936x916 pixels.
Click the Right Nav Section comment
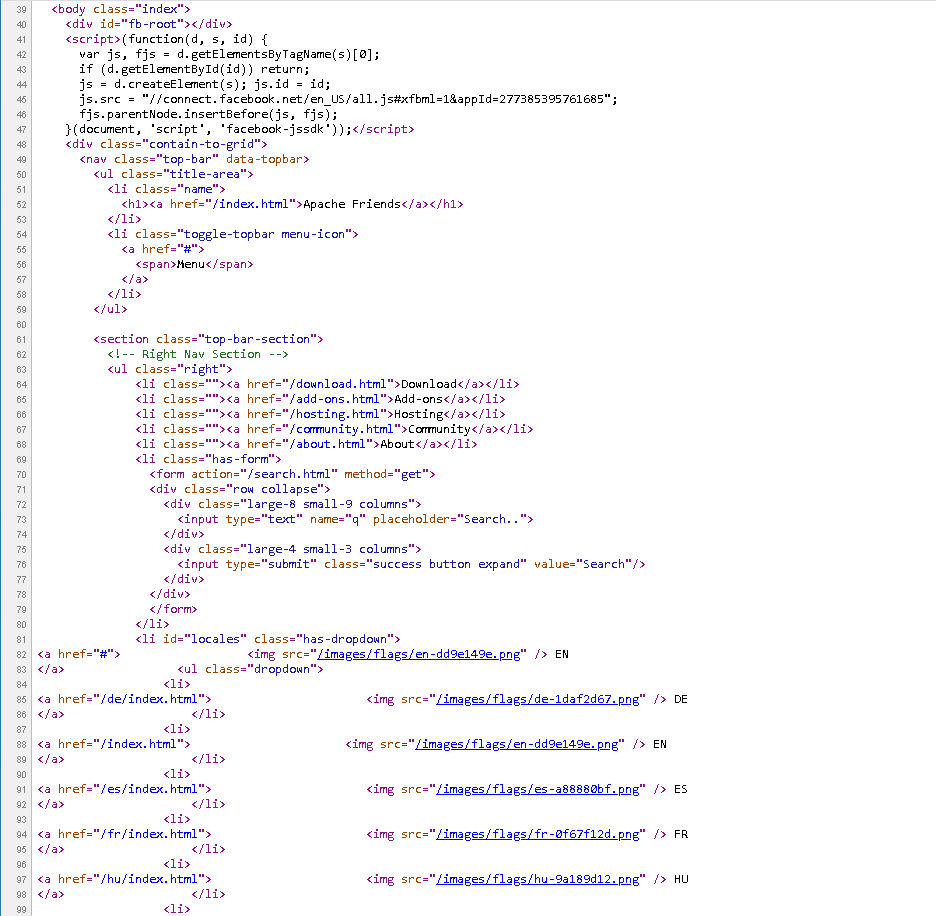[198, 354]
